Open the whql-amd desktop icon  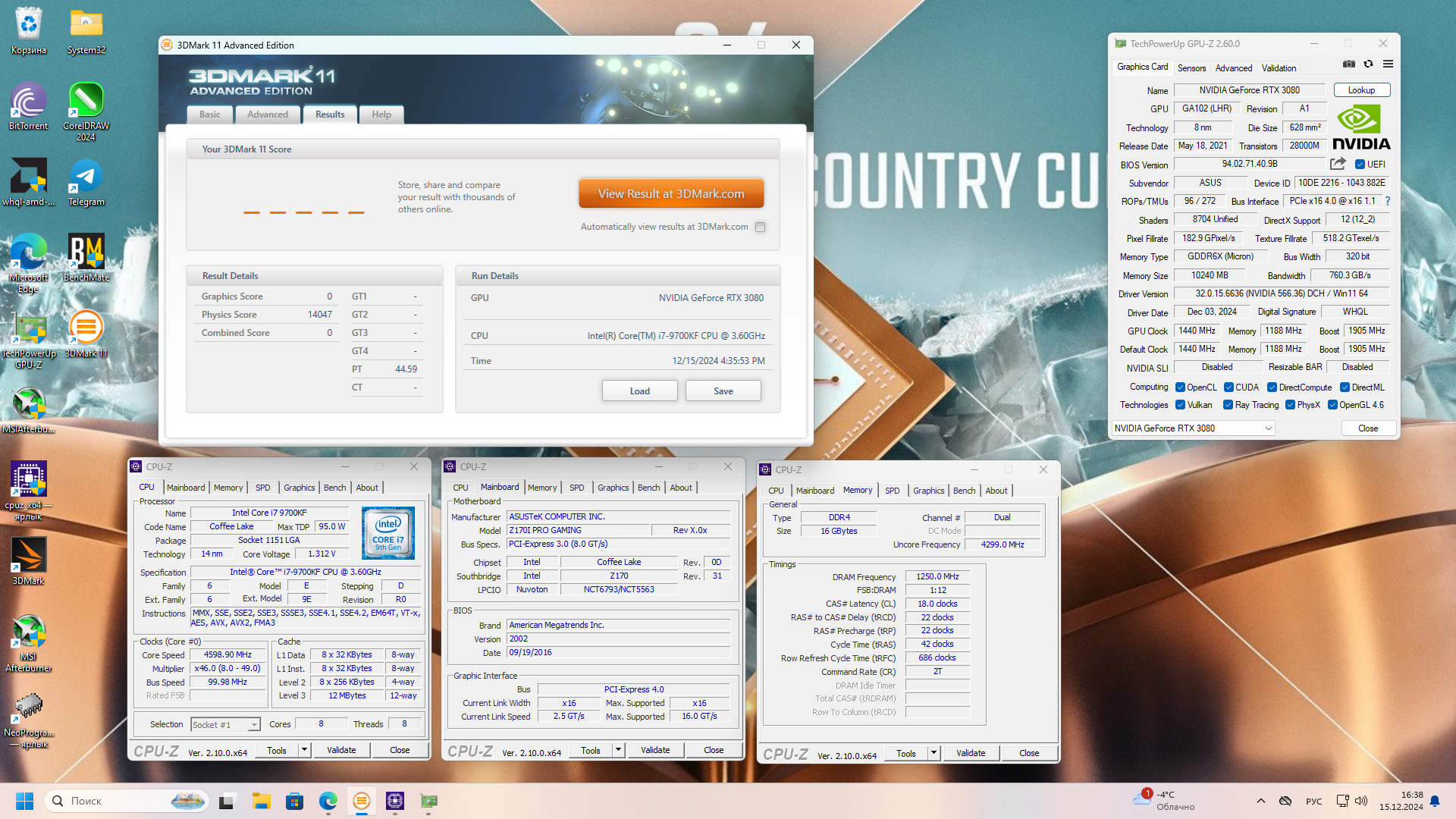click(x=29, y=182)
